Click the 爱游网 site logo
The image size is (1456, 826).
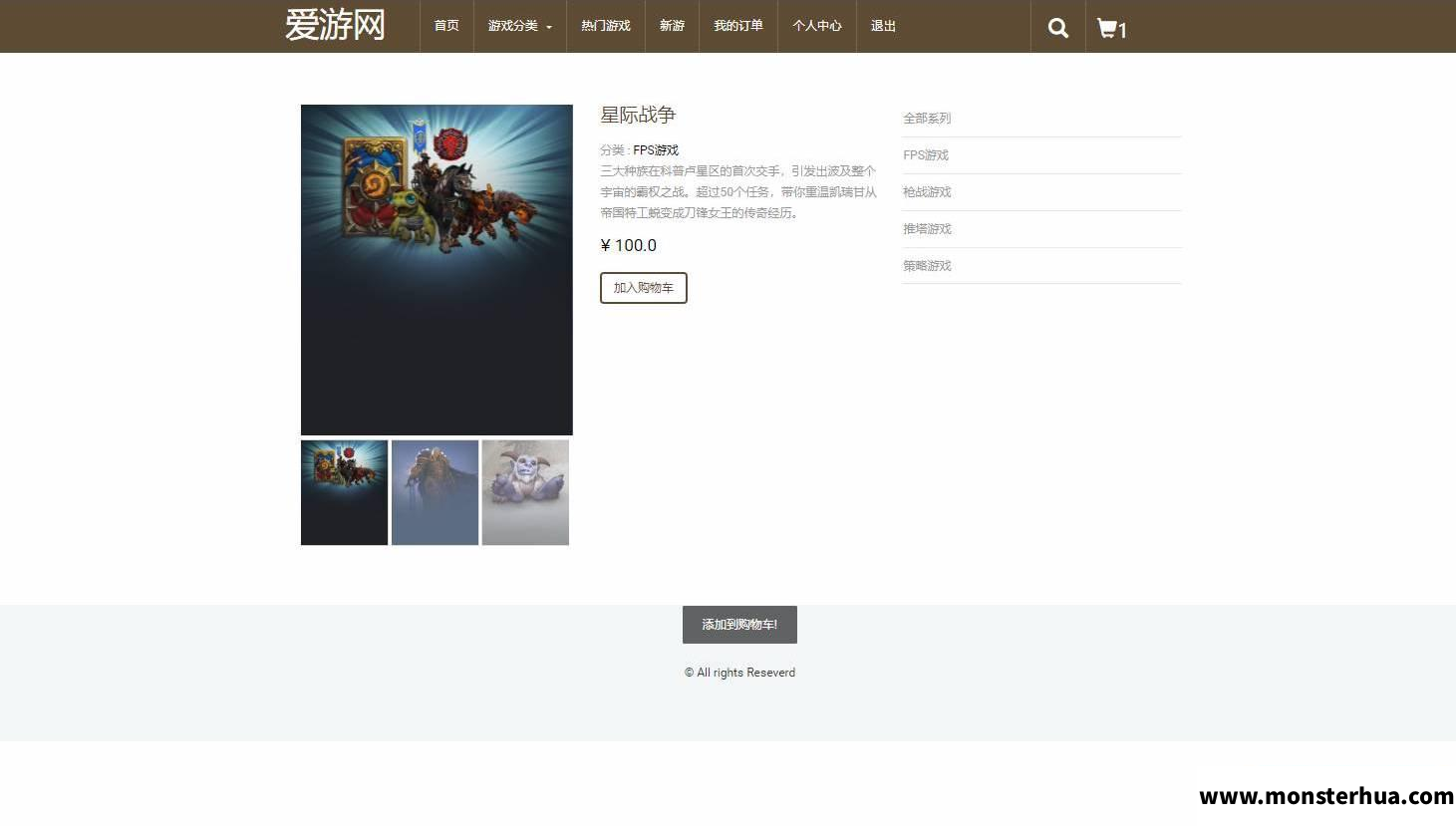335,25
